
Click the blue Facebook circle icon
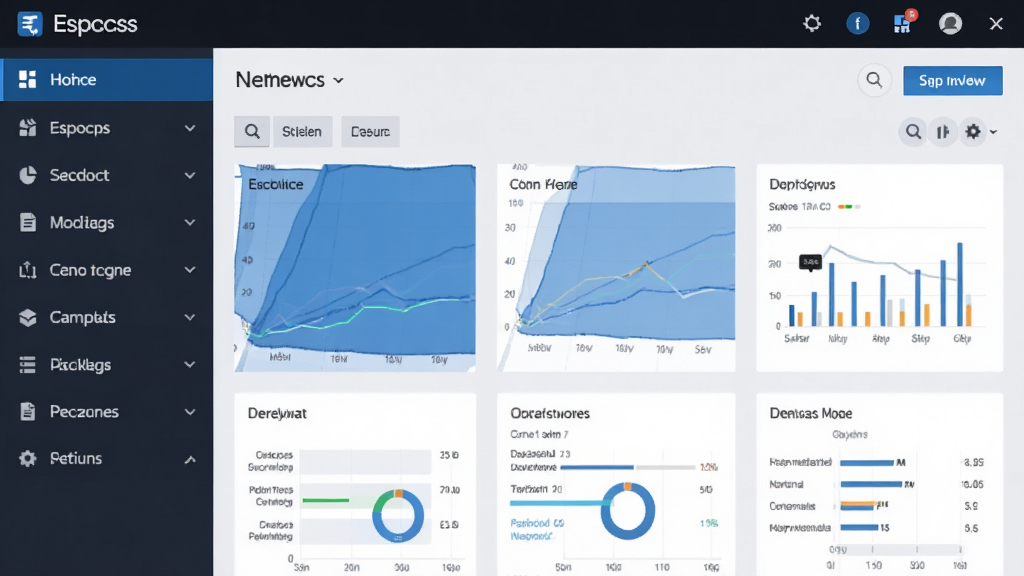(x=857, y=24)
